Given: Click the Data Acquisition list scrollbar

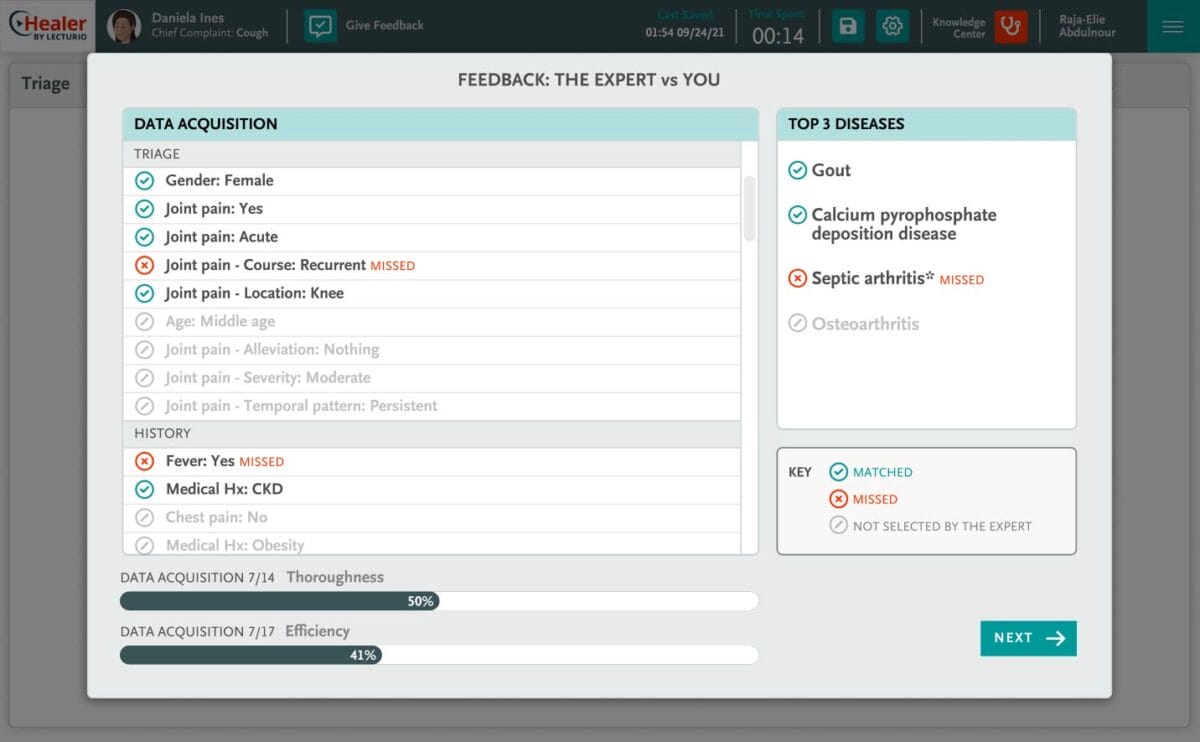Looking at the screenshot, I should tap(749, 208).
